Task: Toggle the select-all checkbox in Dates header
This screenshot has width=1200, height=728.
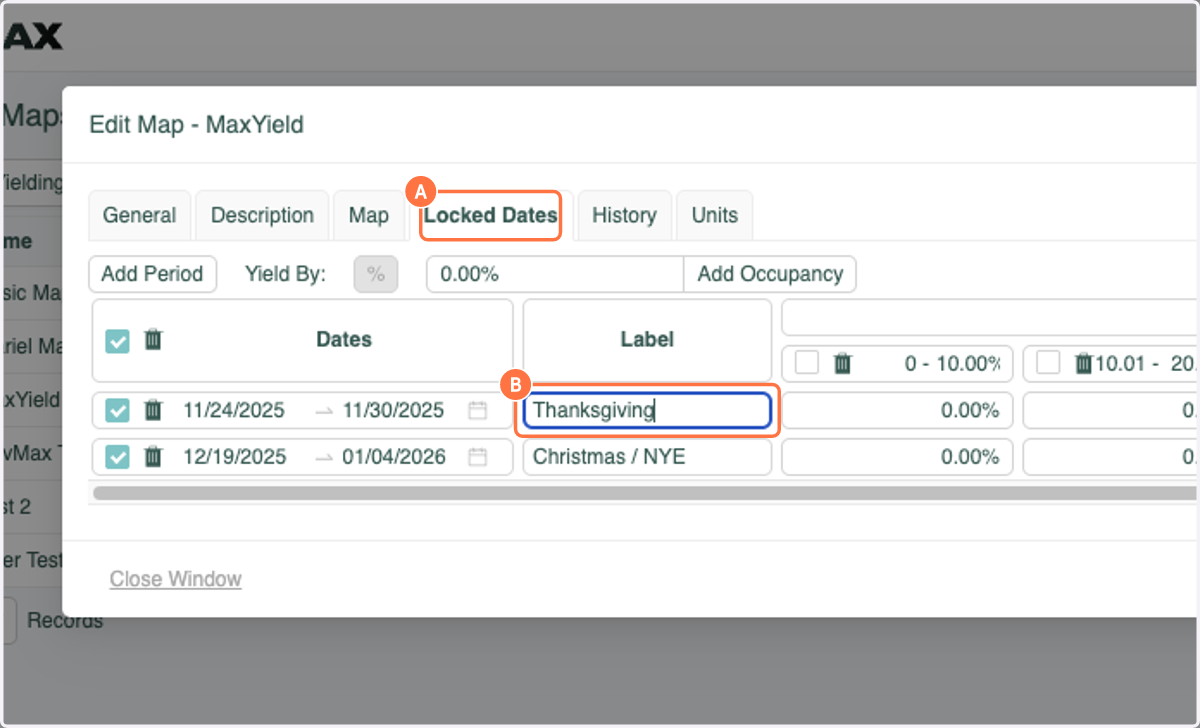Action: pyautogui.click(x=117, y=341)
